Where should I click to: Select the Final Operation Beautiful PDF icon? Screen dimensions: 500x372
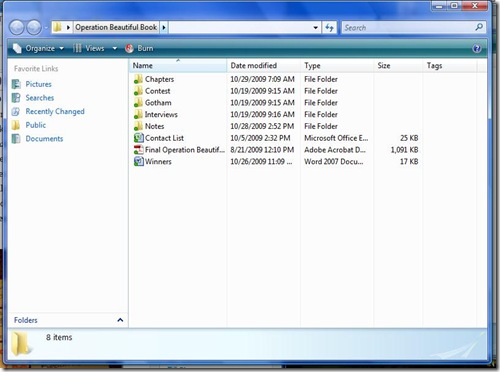coord(138,150)
